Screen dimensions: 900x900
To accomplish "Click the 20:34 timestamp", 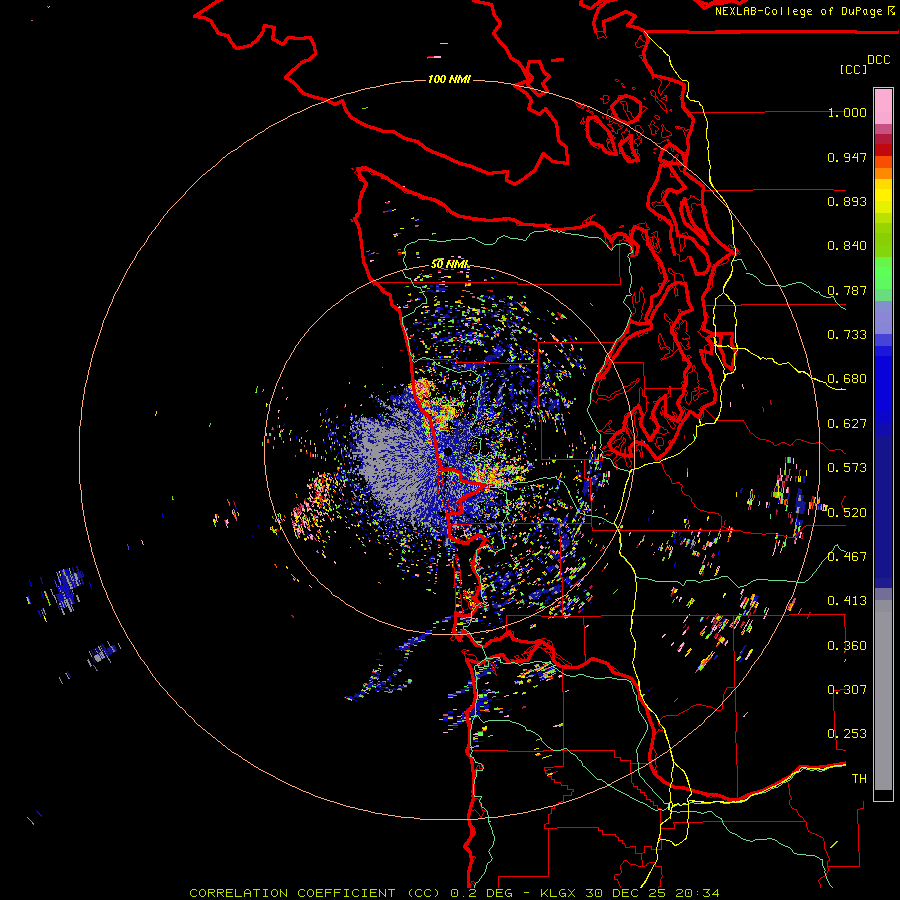I will pyautogui.click(x=697, y=893).
